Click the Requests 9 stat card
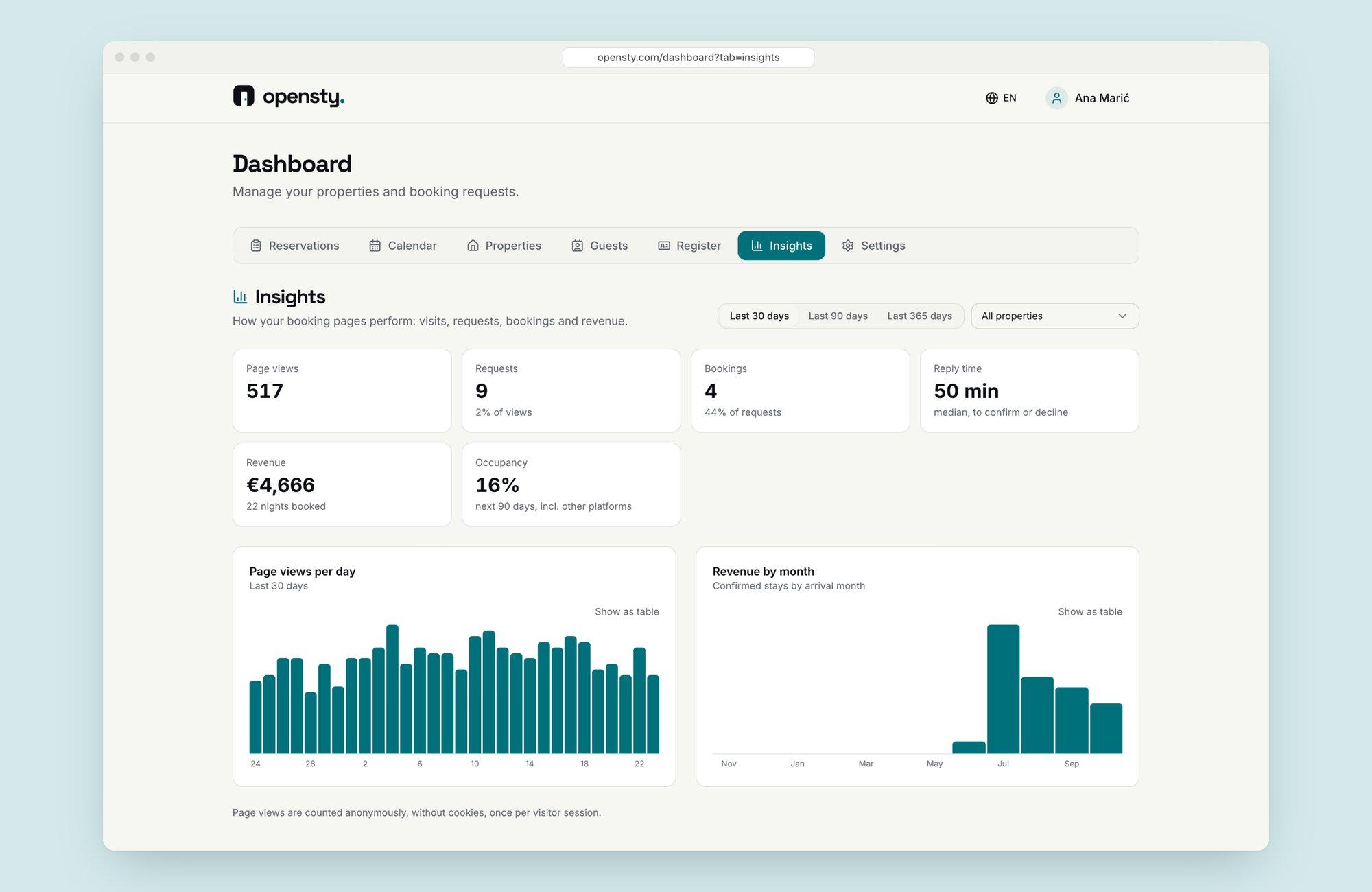 tap(571, 390)
